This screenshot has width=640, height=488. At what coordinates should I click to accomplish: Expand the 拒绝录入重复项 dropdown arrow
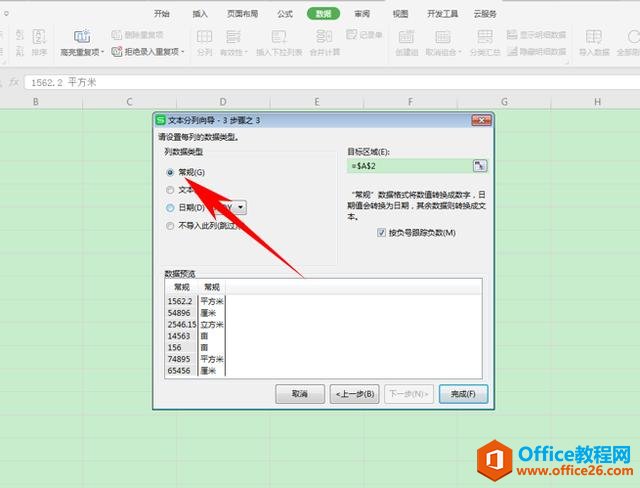coord(182,52)
